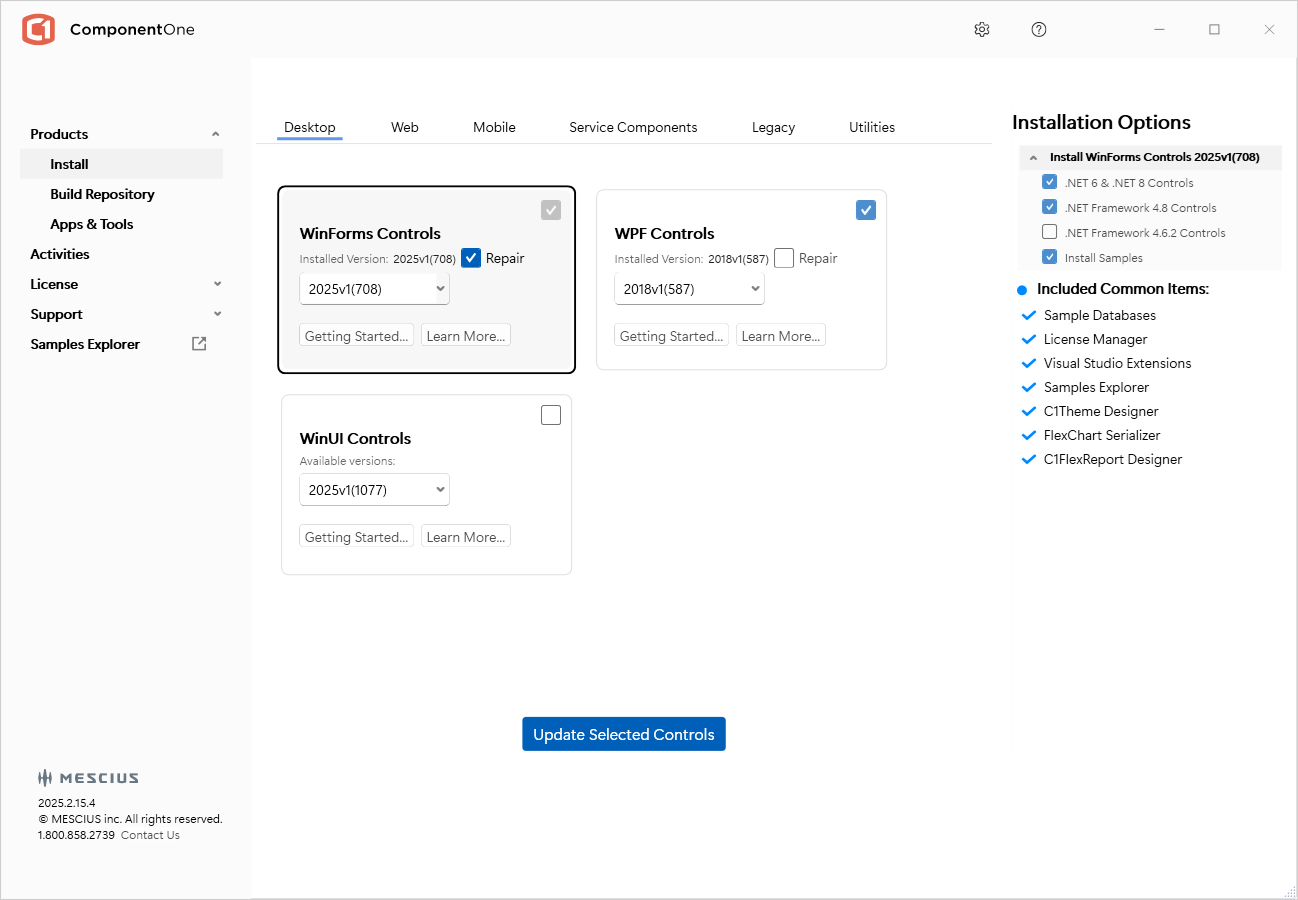This screenshot has height=900, width=1298.
Task: Enable .NET Framework 4.6.2 Controls option
Action: coord(1049,232)
